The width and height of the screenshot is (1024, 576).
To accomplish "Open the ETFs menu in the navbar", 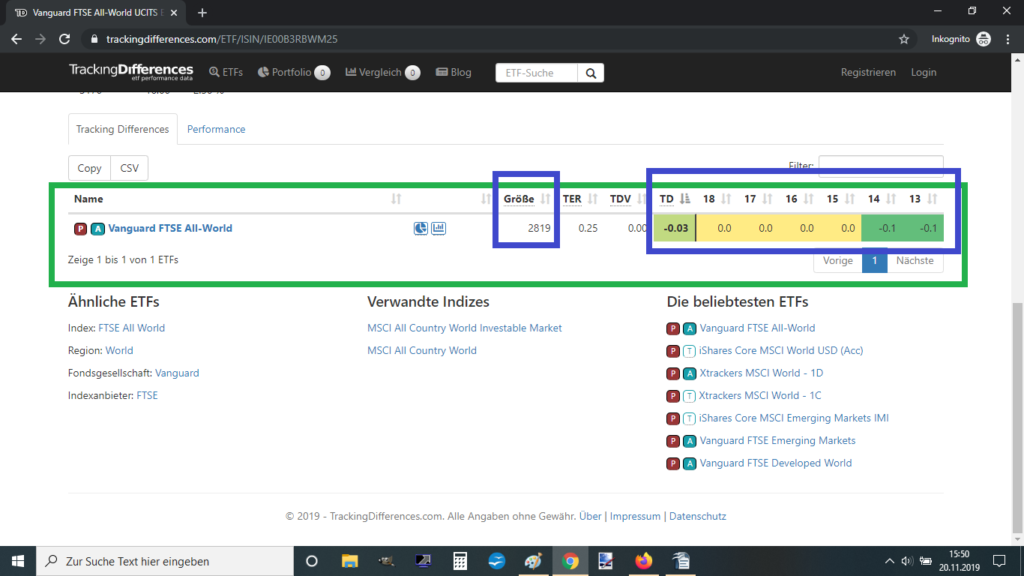I will [x=226, y=72].
